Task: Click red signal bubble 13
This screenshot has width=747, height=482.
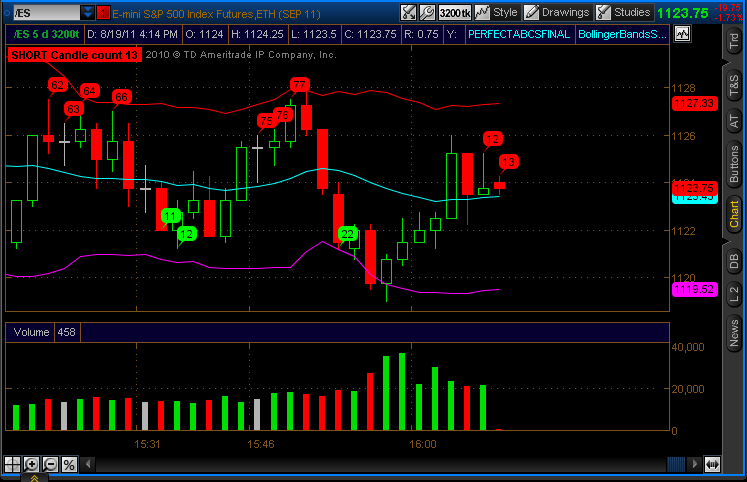Action: point(508,162)
